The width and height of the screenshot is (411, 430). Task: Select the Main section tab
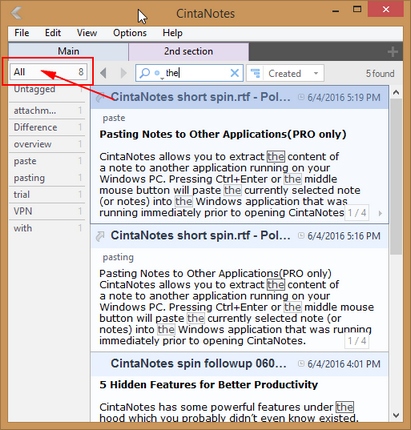click(x=68, y=51)
